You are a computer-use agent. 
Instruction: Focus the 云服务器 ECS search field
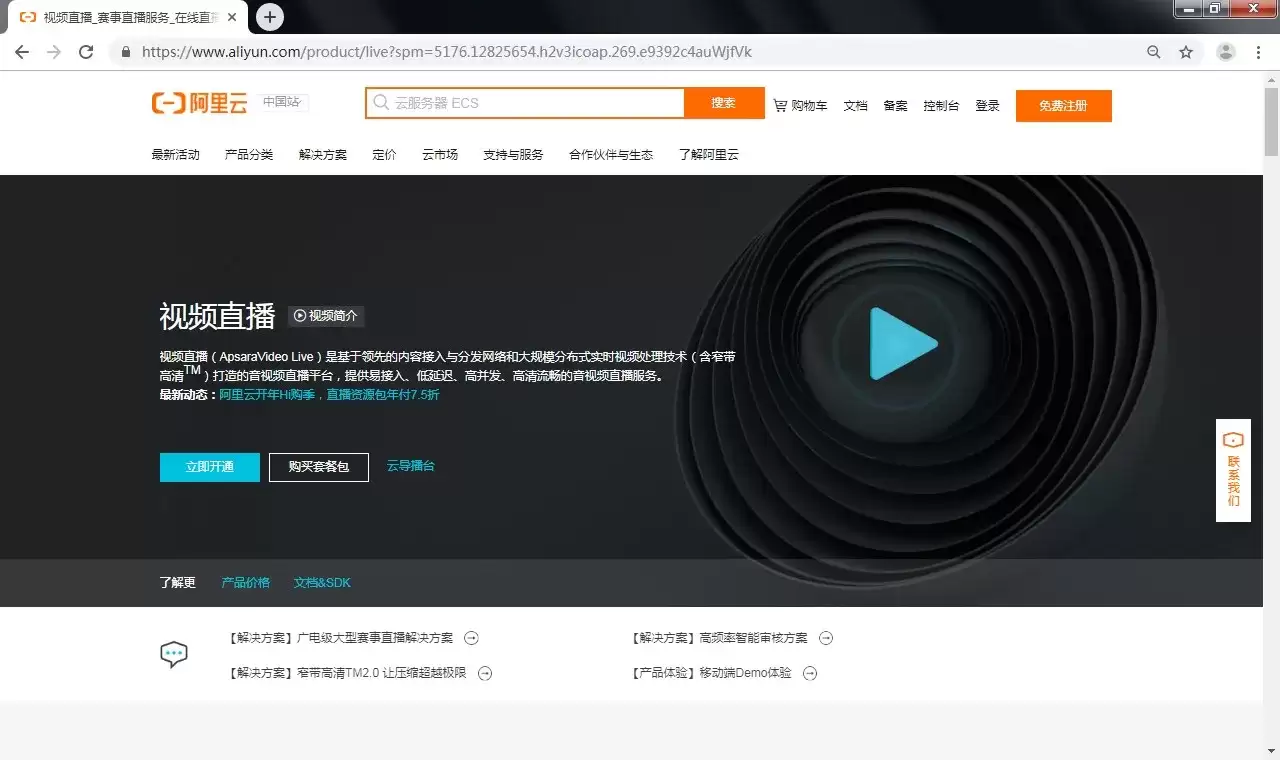pyautogui.click(x=525, y=103)
